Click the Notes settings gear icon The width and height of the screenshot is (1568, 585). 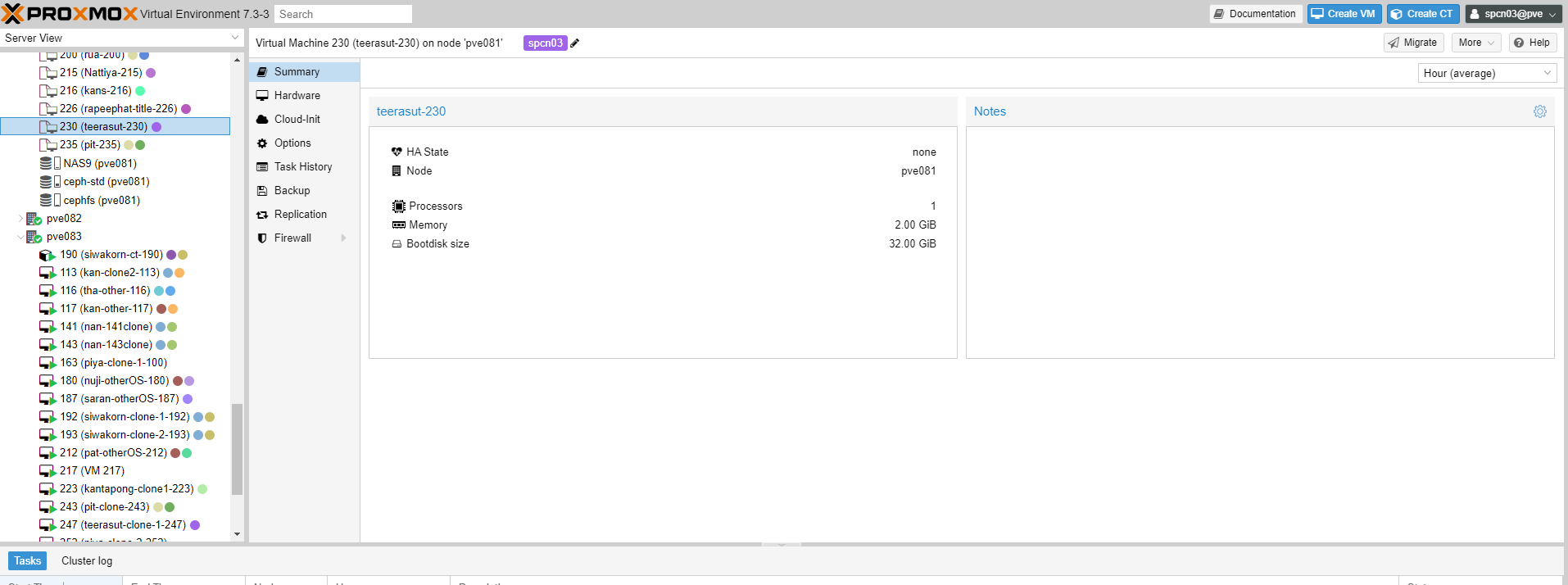(1540, 111)
